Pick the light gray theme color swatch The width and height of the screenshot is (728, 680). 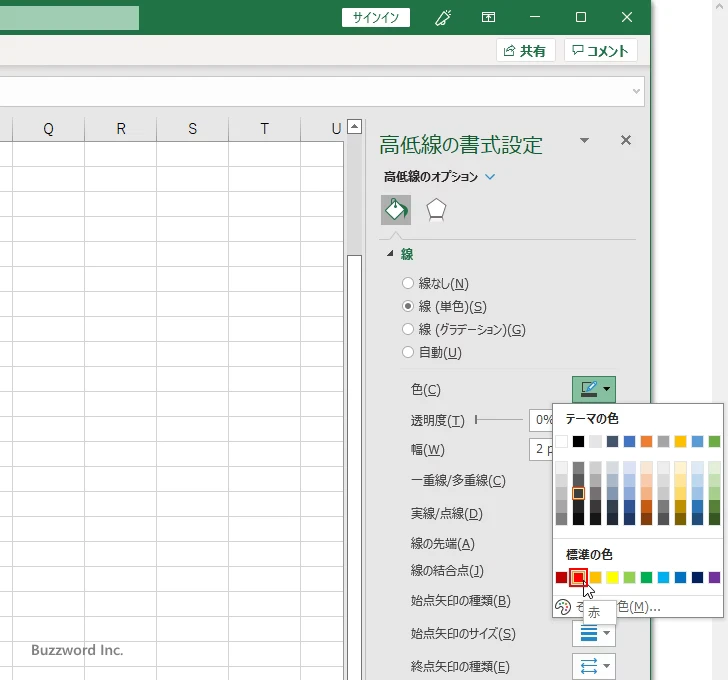[x=595, y=441]
